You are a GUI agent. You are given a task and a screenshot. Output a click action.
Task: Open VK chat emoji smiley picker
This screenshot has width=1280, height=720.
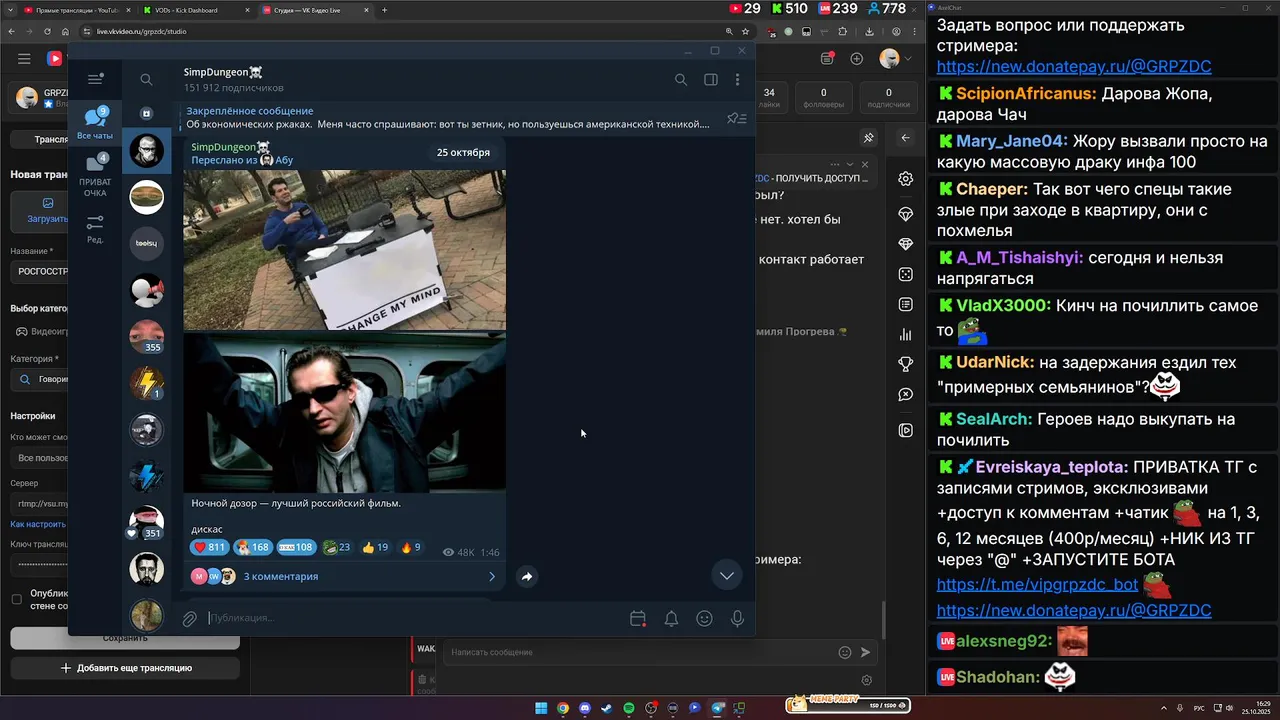click(845, 652)
